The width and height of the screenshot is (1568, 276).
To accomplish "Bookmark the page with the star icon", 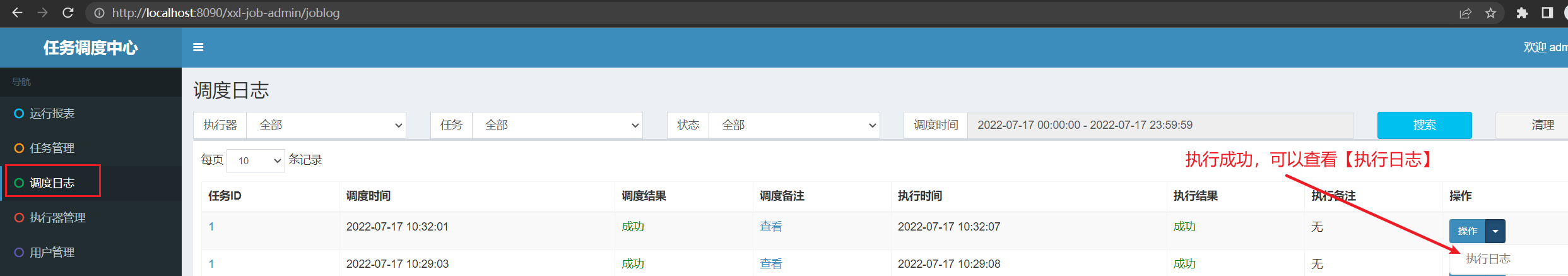I will pyautogui.click(x=1490, y=13).
